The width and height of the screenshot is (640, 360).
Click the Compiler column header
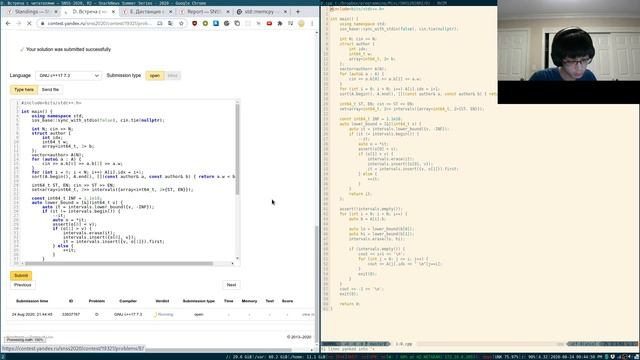pyautogui.click(x=128, y=301)
